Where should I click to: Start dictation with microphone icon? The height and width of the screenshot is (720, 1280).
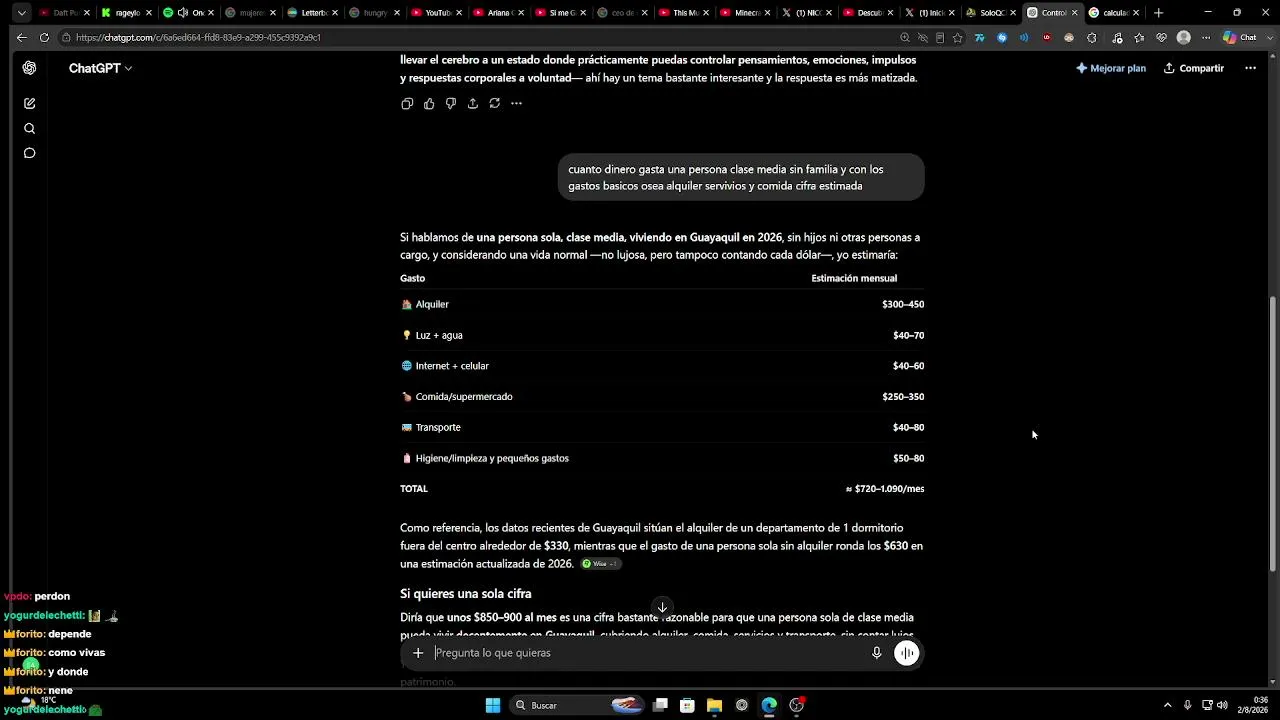pyautogui.click(x=877, y=653)
